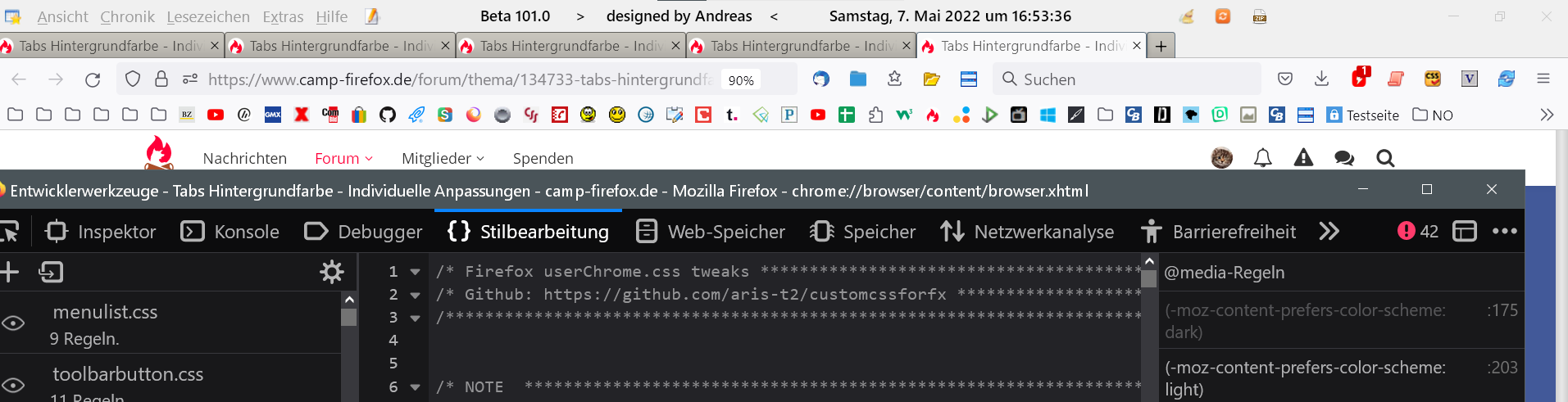Open style editor options gear
1568x402 pixels.
[x=331, y=272]
